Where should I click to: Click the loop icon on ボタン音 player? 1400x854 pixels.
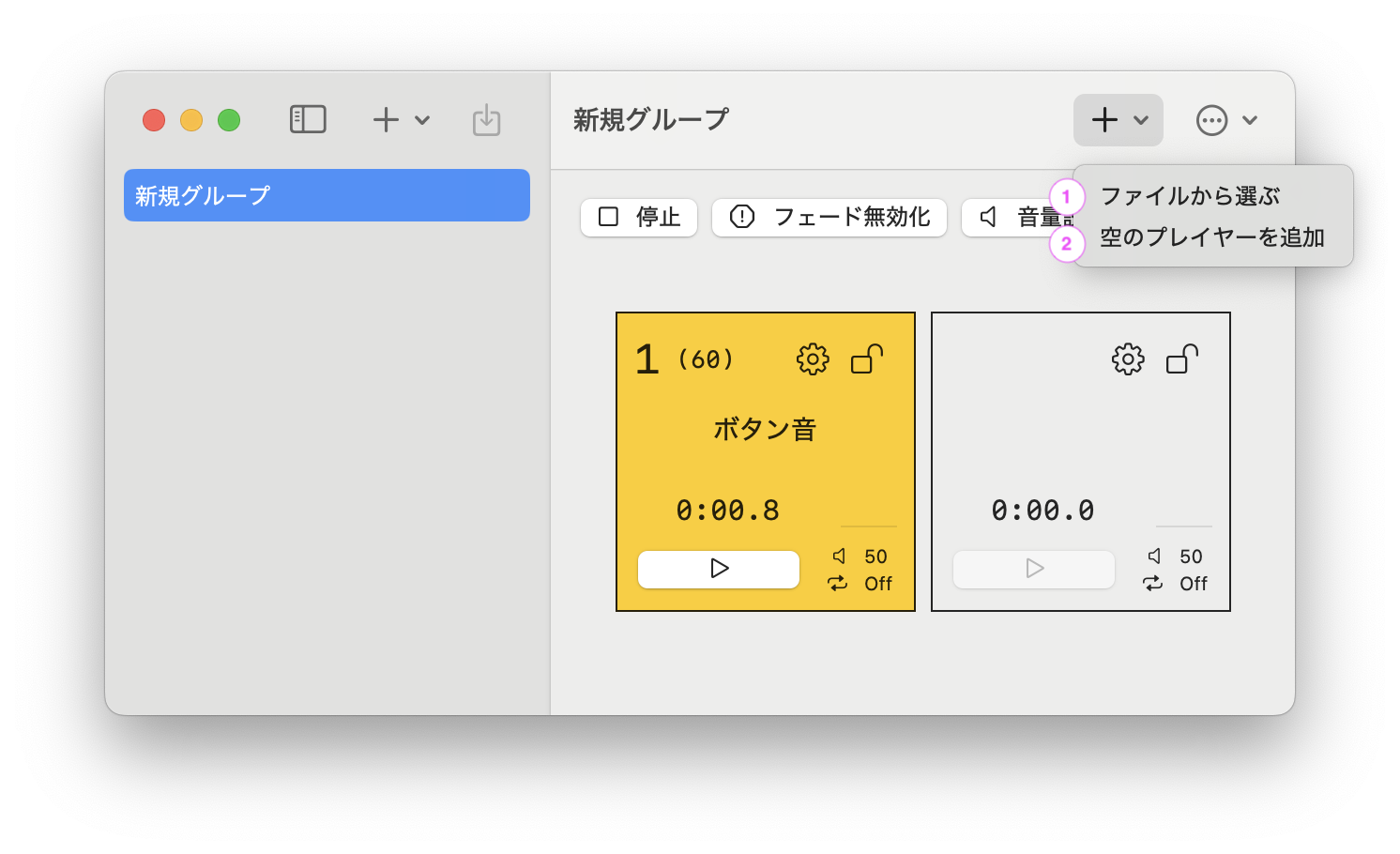point(837,584)
